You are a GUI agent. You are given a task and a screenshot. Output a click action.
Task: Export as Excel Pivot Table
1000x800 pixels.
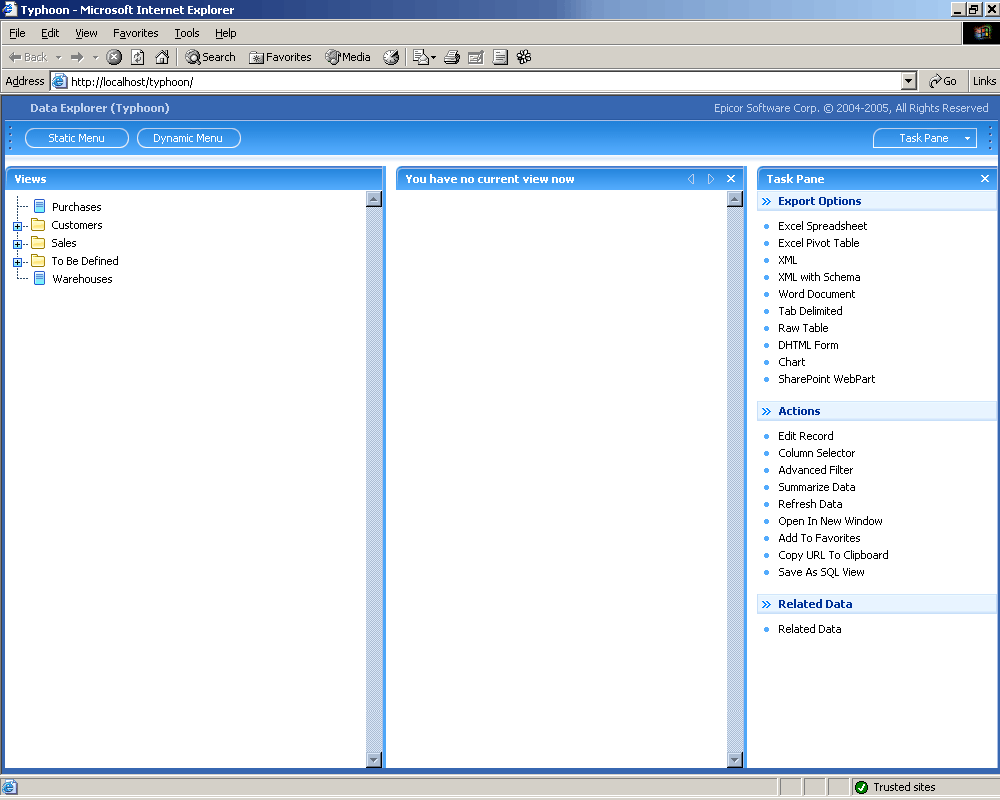click(818, 243)
